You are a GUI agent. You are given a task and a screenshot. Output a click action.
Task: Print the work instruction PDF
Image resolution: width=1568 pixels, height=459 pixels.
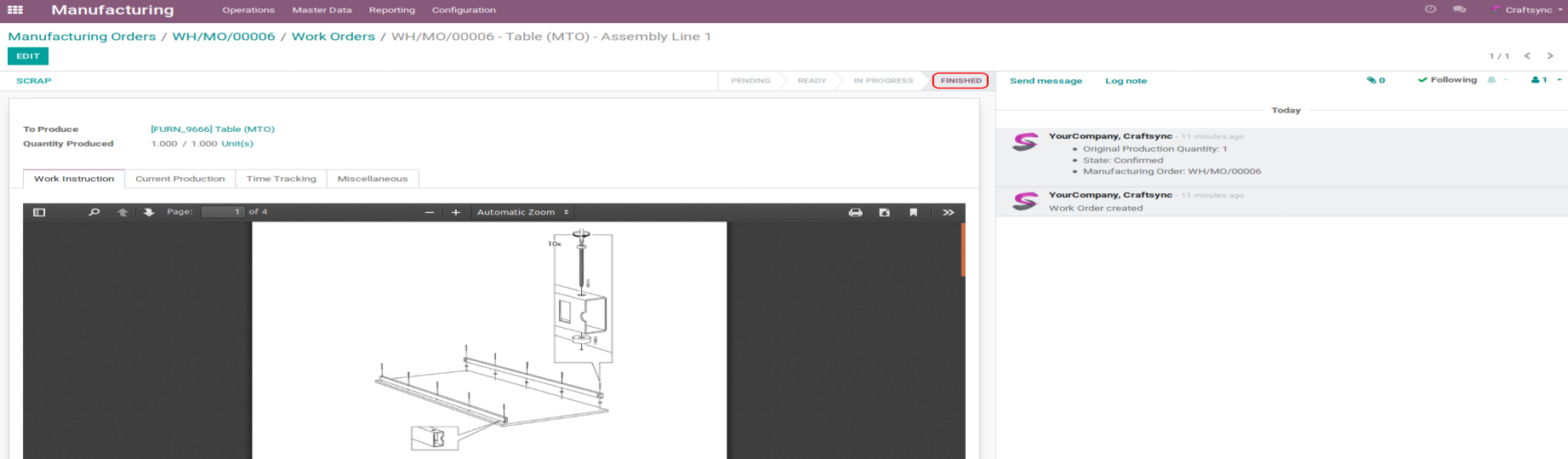[x=855, y=212]
